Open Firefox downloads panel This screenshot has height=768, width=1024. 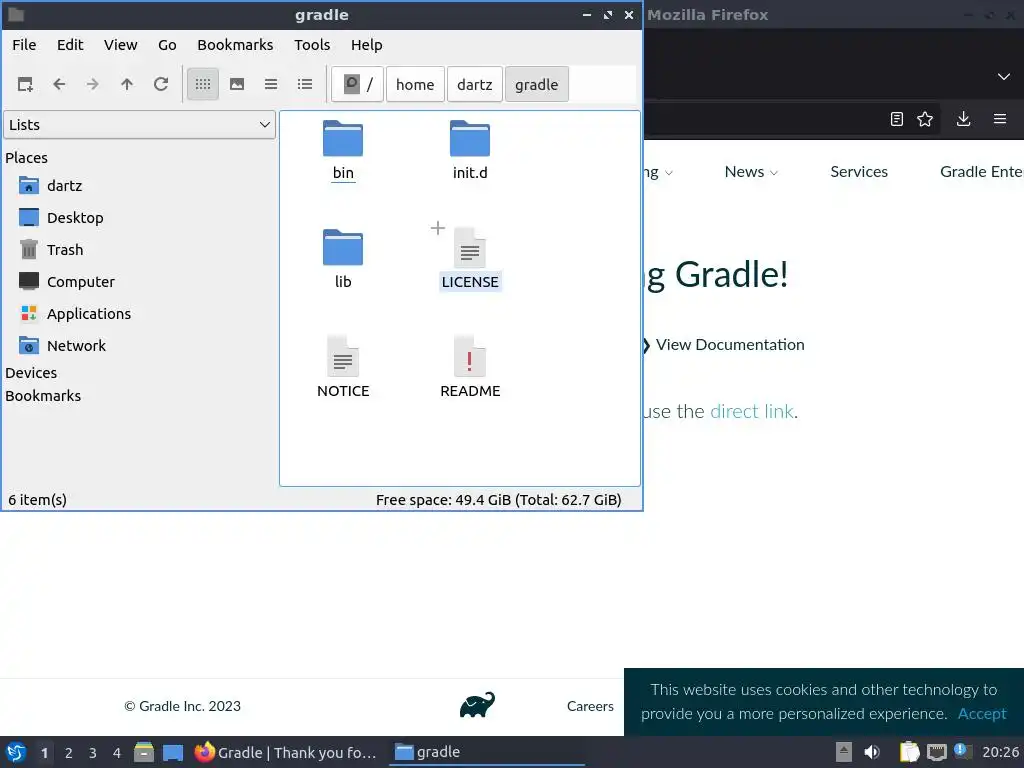[963, 119]
